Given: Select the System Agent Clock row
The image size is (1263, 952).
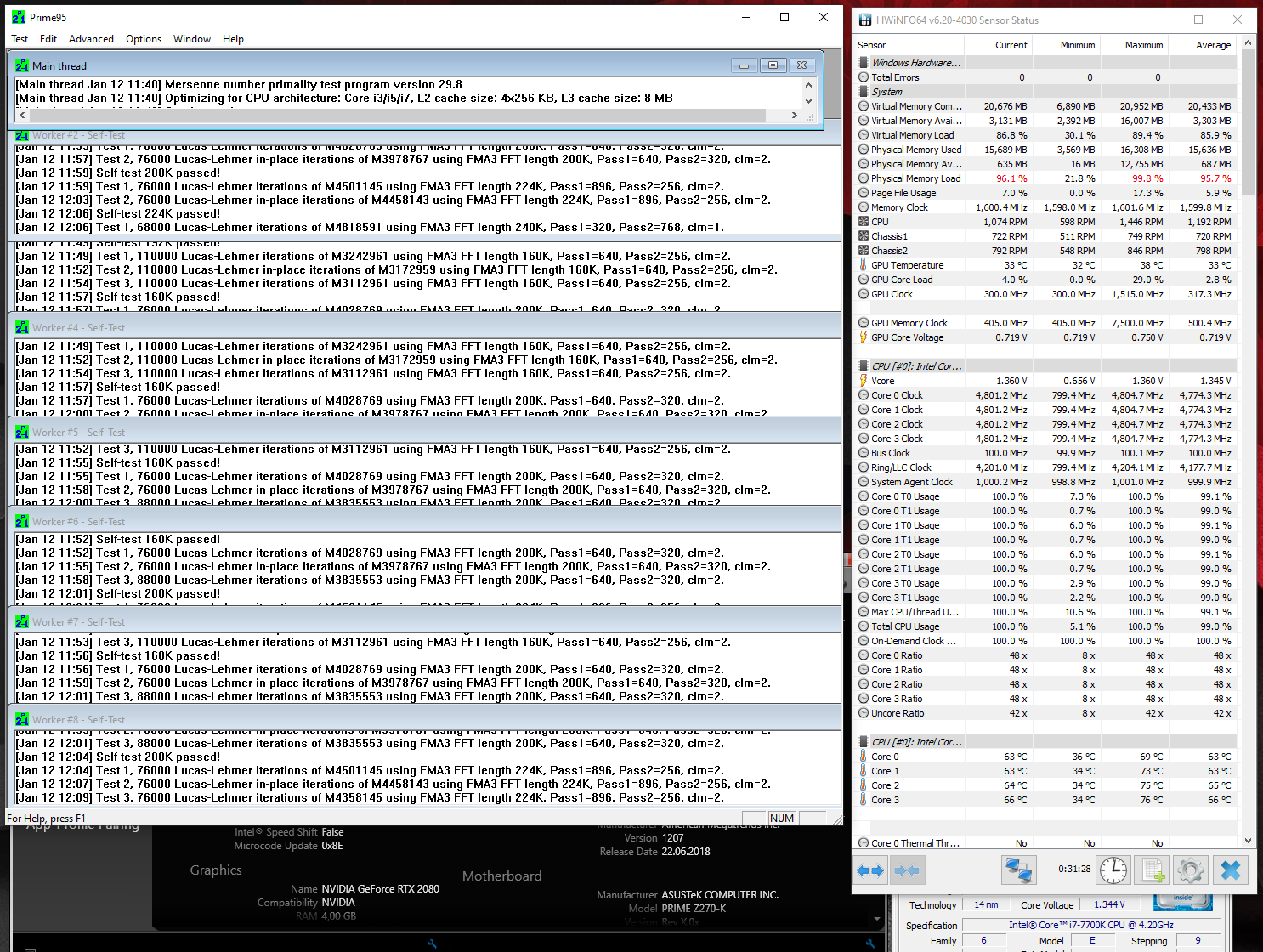Looking at the screenshot, I should coord(1045,482).
